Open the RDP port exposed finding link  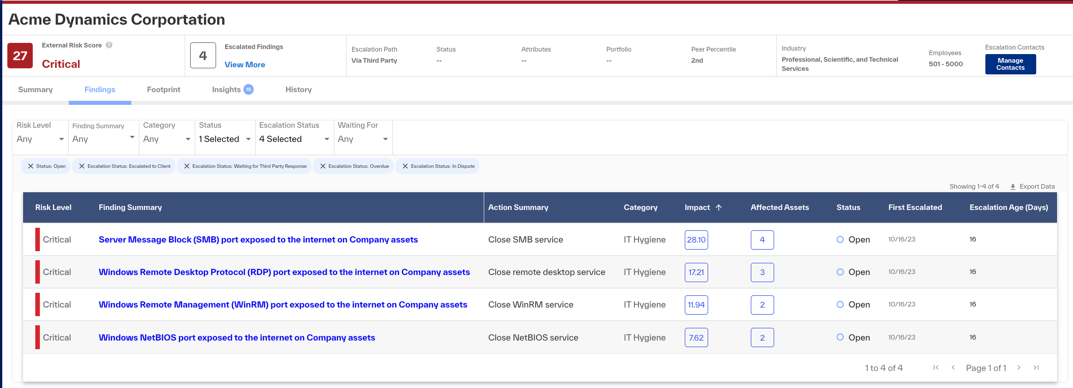click(284, 272)
